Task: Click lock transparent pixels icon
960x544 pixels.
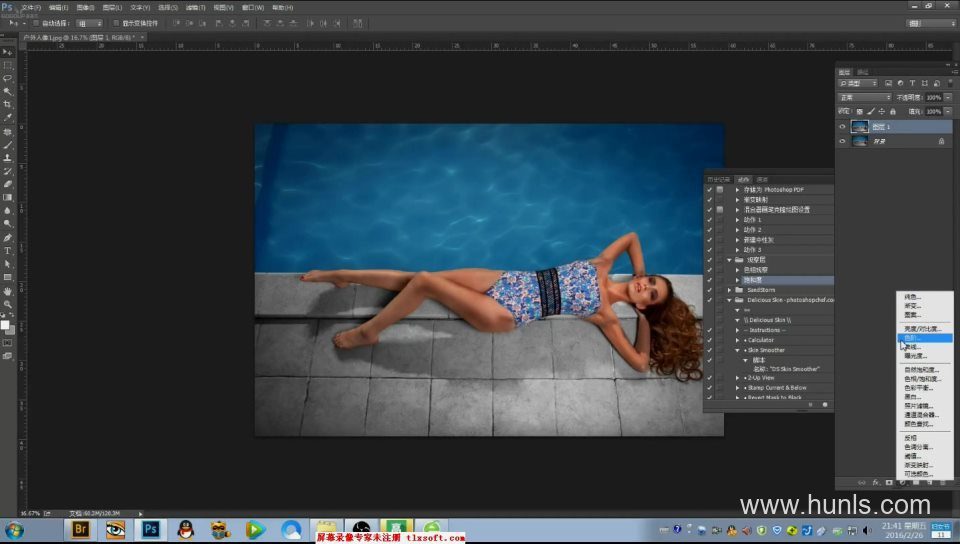Action: [859, 111]
